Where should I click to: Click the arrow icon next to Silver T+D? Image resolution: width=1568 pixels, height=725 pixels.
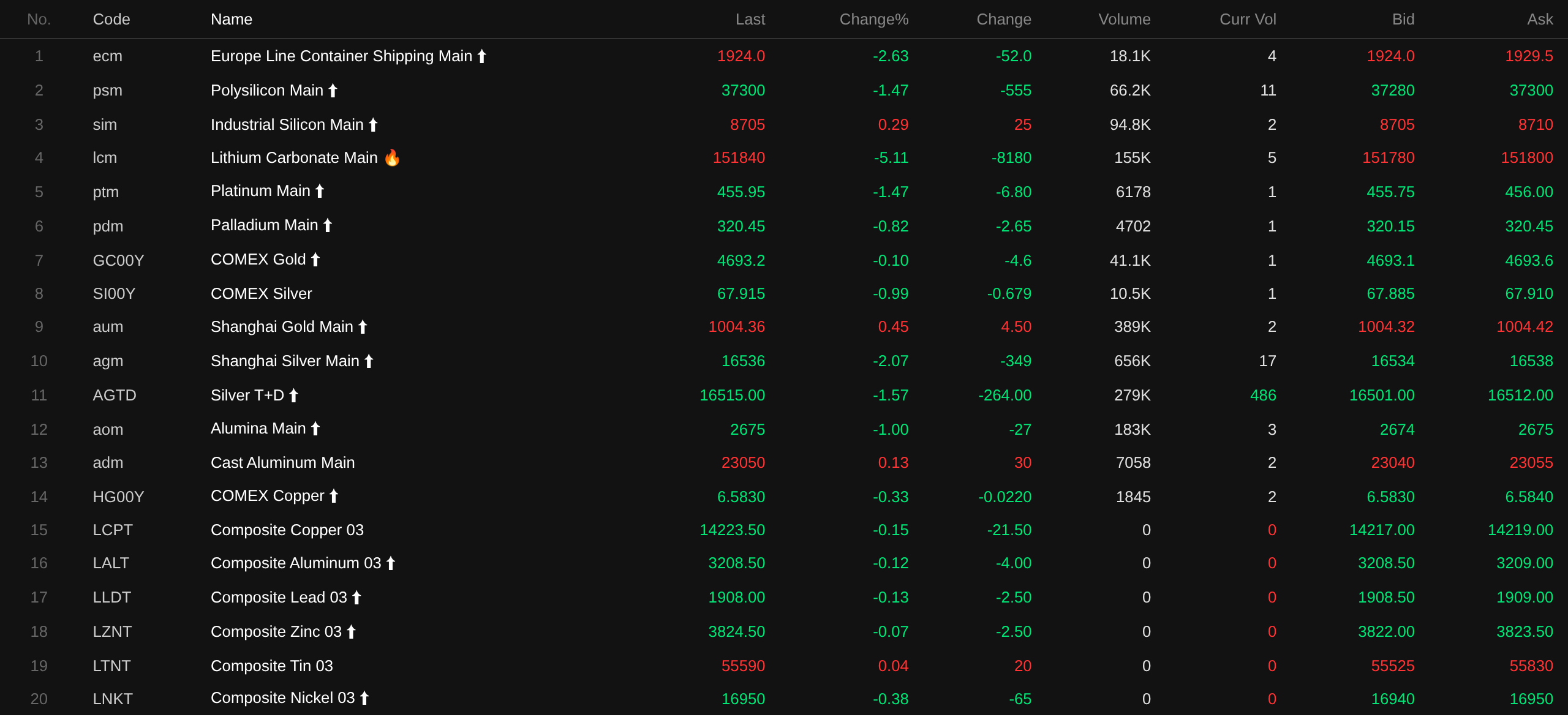[x=293, y=396]
